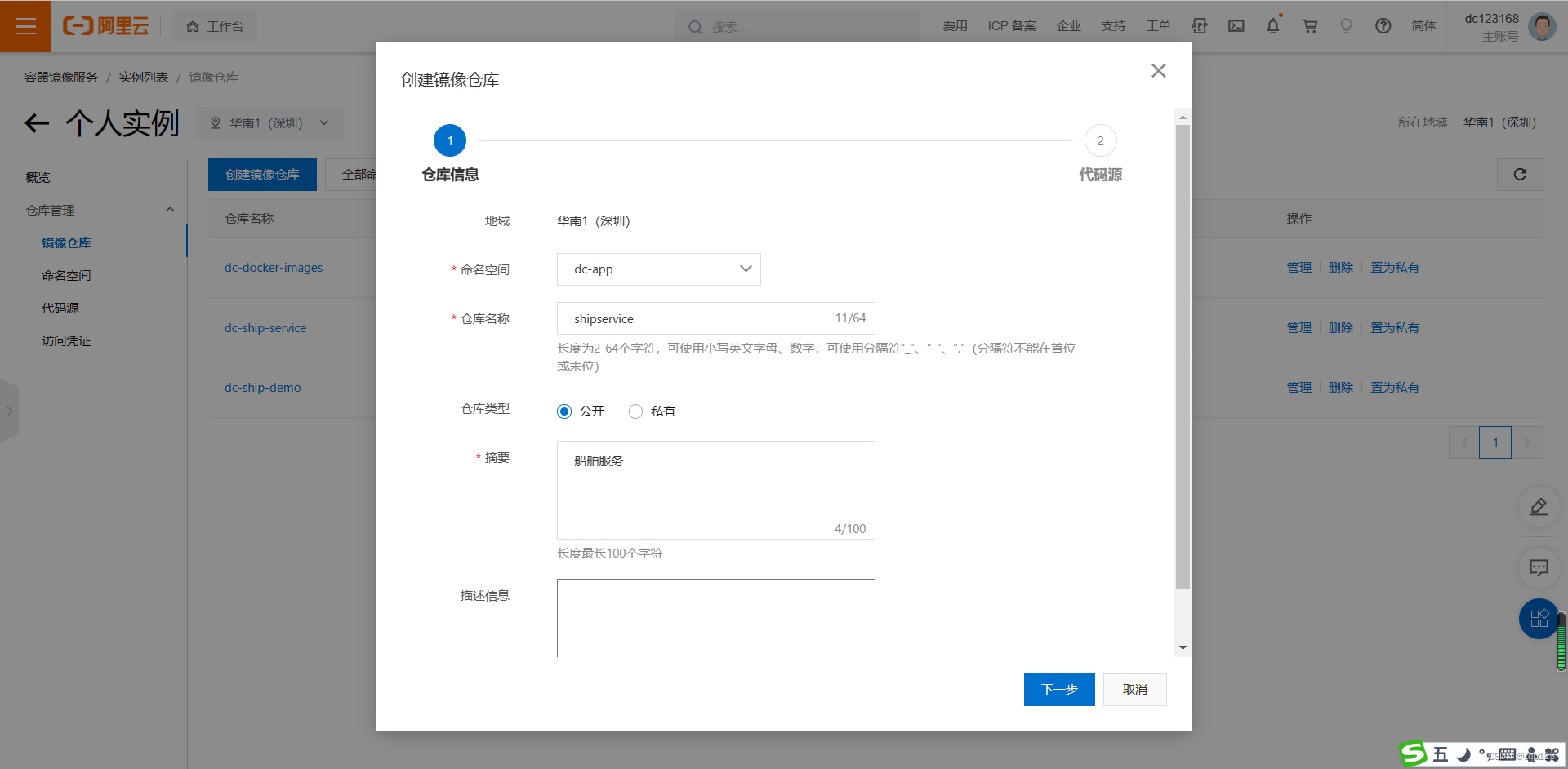
Task: Click 管理 for dc-docker-images
Action: (x=1298, y=267)
